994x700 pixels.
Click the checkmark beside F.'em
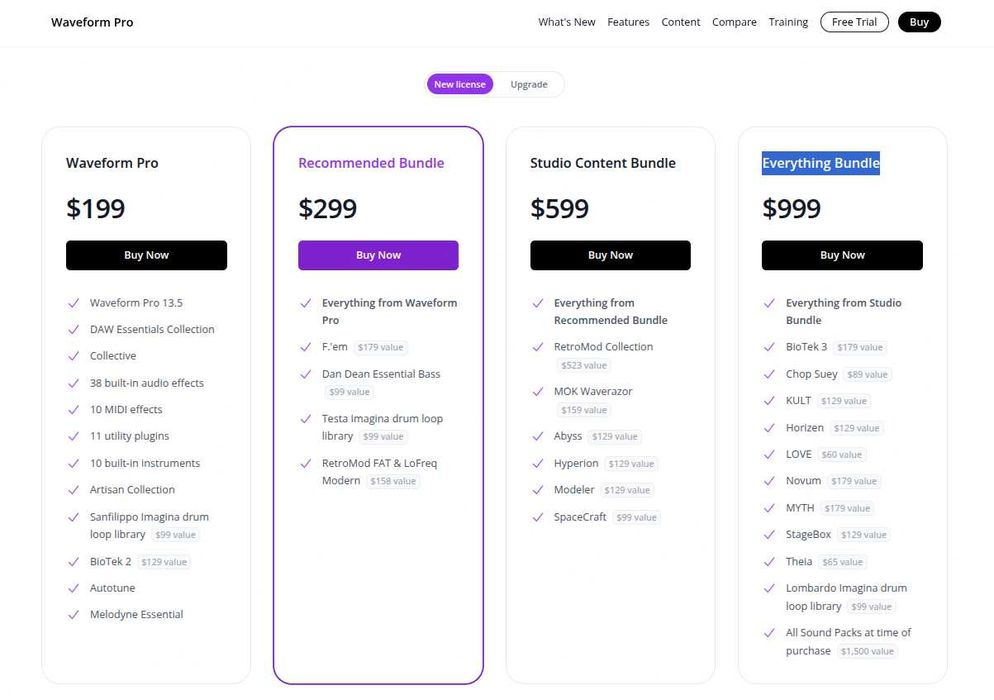tap(305, 347)
